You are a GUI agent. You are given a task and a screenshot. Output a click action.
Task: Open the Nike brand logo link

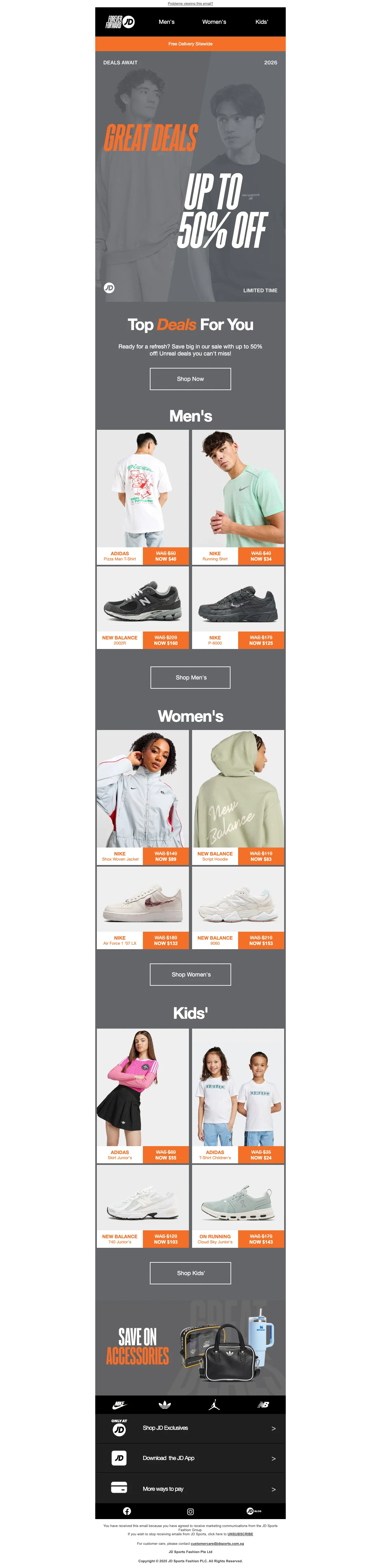(119, 1405)
